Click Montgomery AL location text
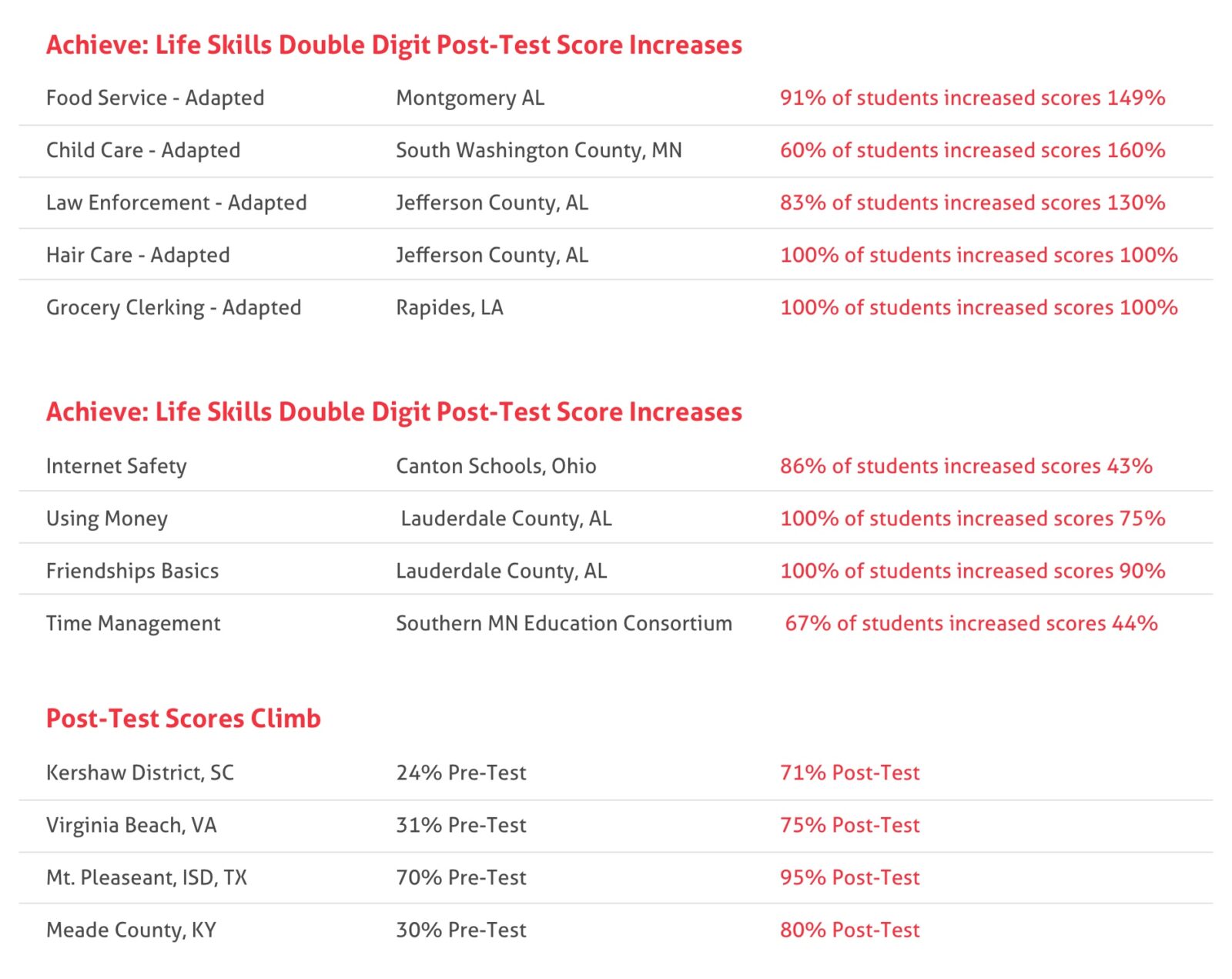The image size is (1232, 979). (x=470, y=99)
